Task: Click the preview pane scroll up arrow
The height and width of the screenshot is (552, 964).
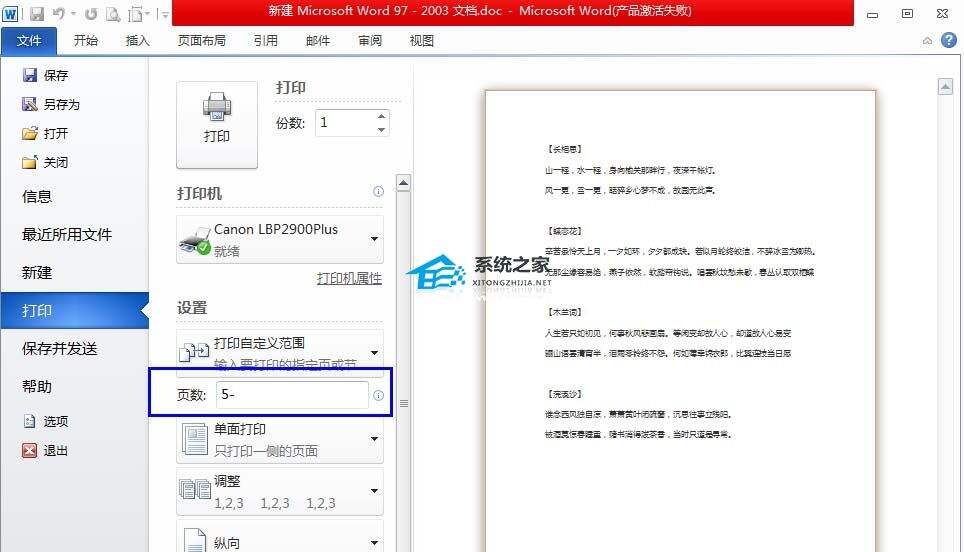Action: pos(946,87)
